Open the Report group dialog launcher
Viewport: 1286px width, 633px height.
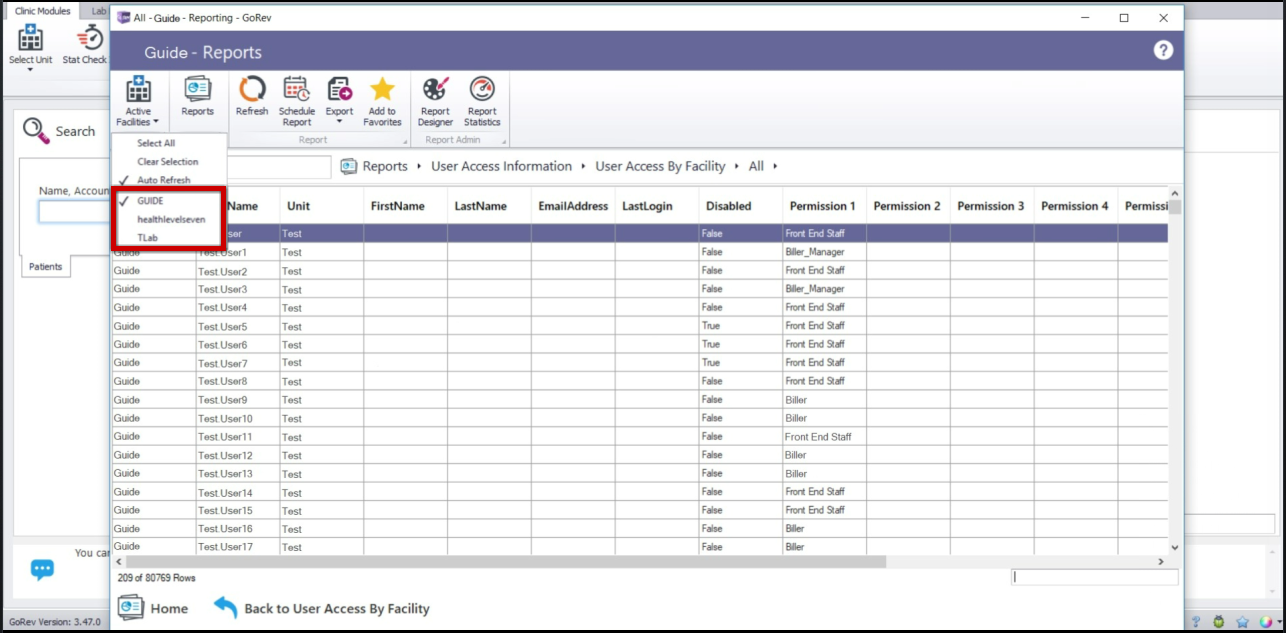point(404,142)
